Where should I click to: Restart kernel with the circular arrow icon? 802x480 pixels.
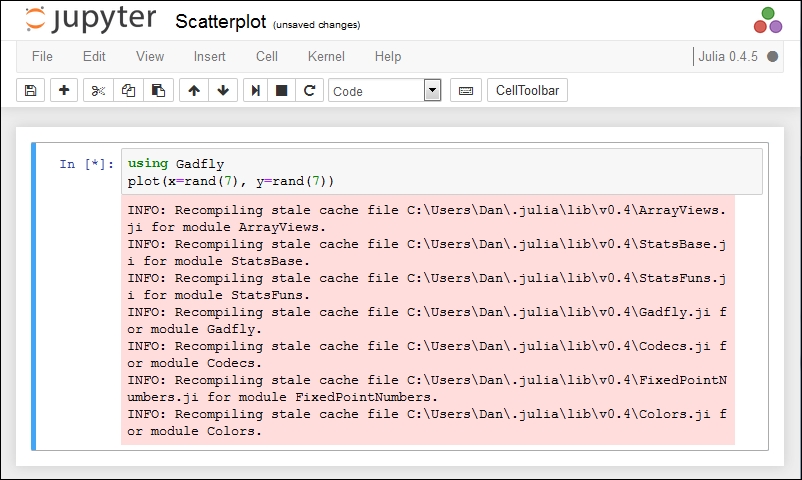[309, 91]
